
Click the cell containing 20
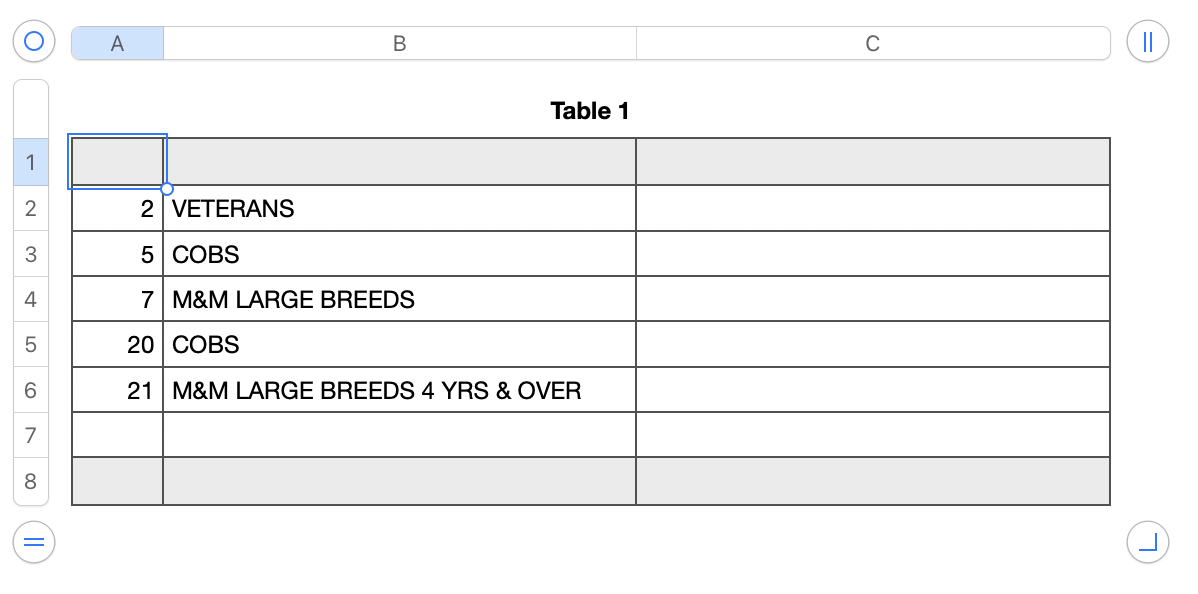click(117, 345)
